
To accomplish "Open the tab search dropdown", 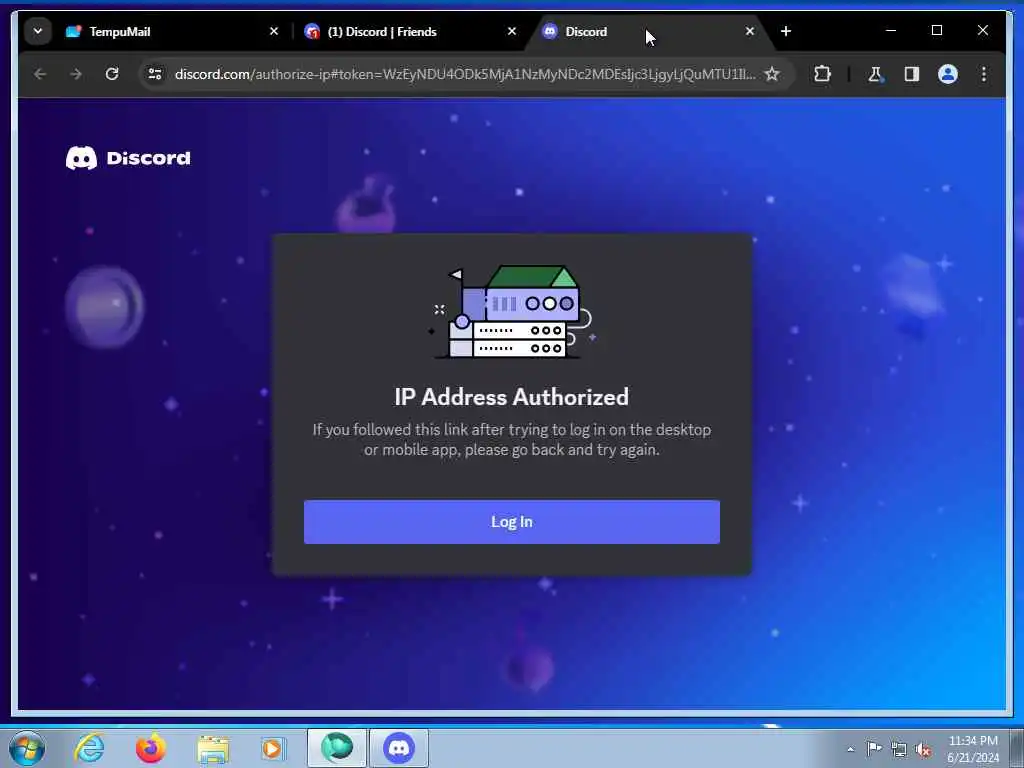I will pyautogui.click(x=38, y=31).
